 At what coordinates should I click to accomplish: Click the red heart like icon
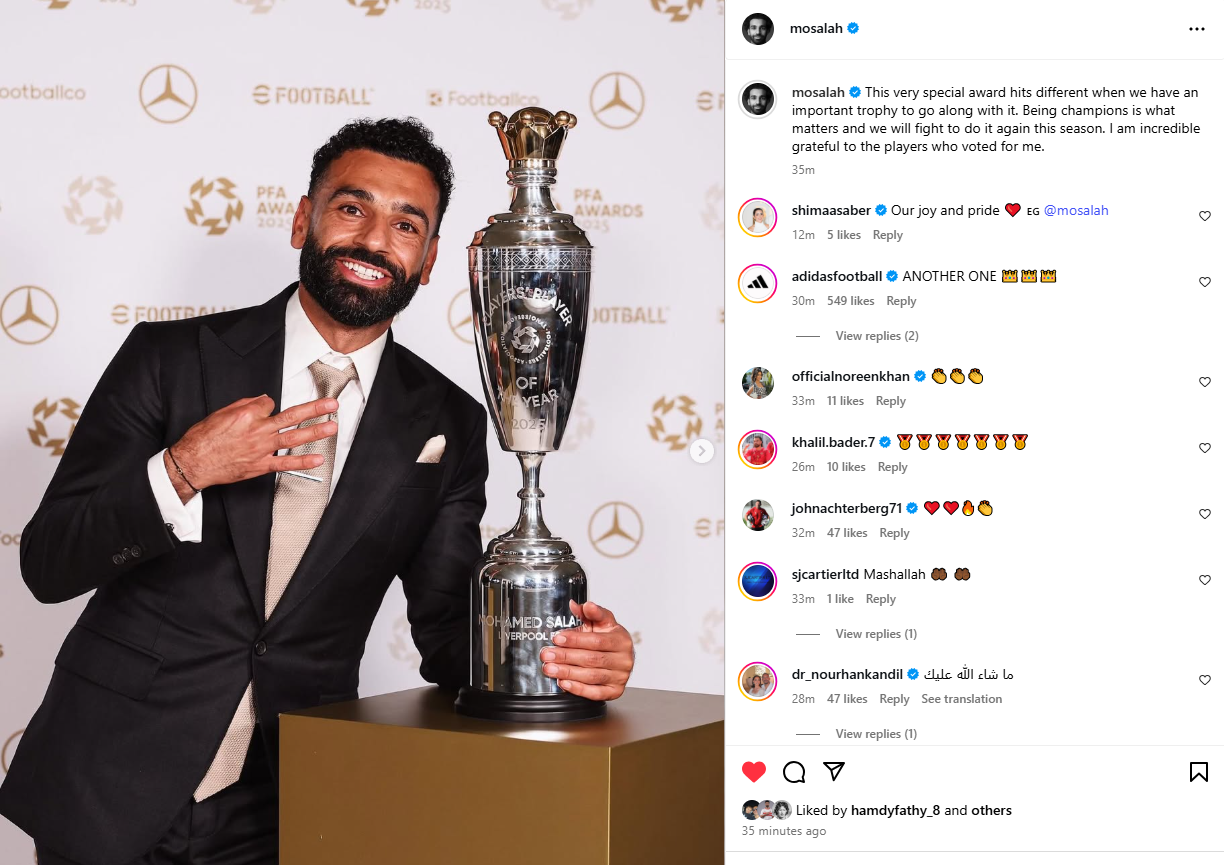(x=754, y=772)
